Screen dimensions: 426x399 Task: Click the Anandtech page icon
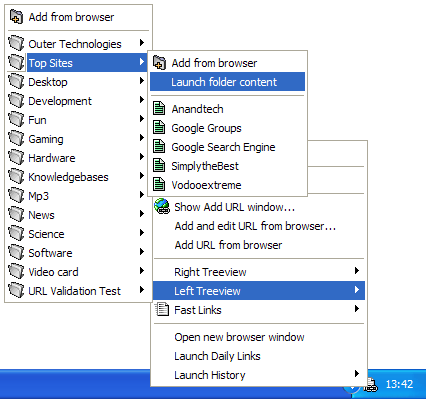(159, 109)
